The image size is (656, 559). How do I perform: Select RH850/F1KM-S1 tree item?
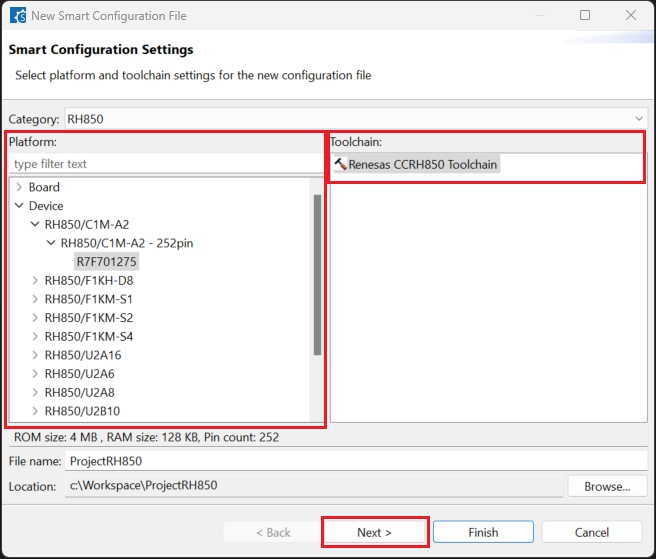coord(88,299)
